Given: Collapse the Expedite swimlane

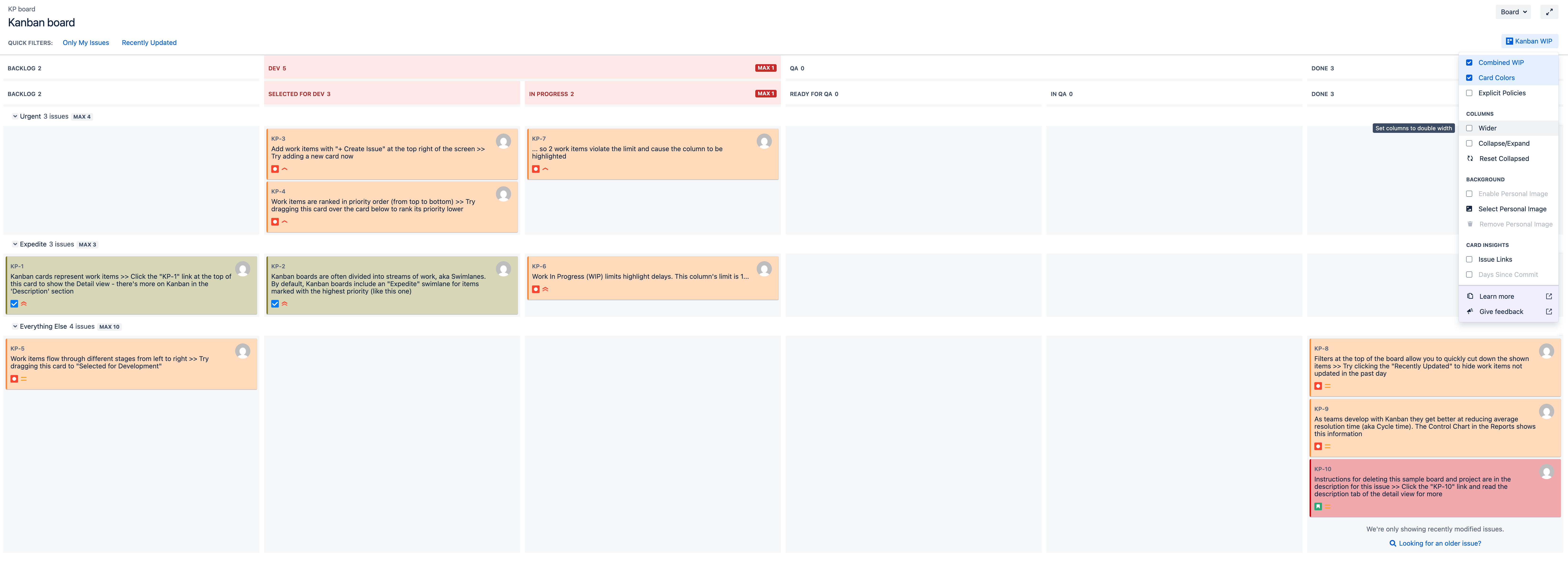Looking at the screenshot, I should [x=15, y=244].
